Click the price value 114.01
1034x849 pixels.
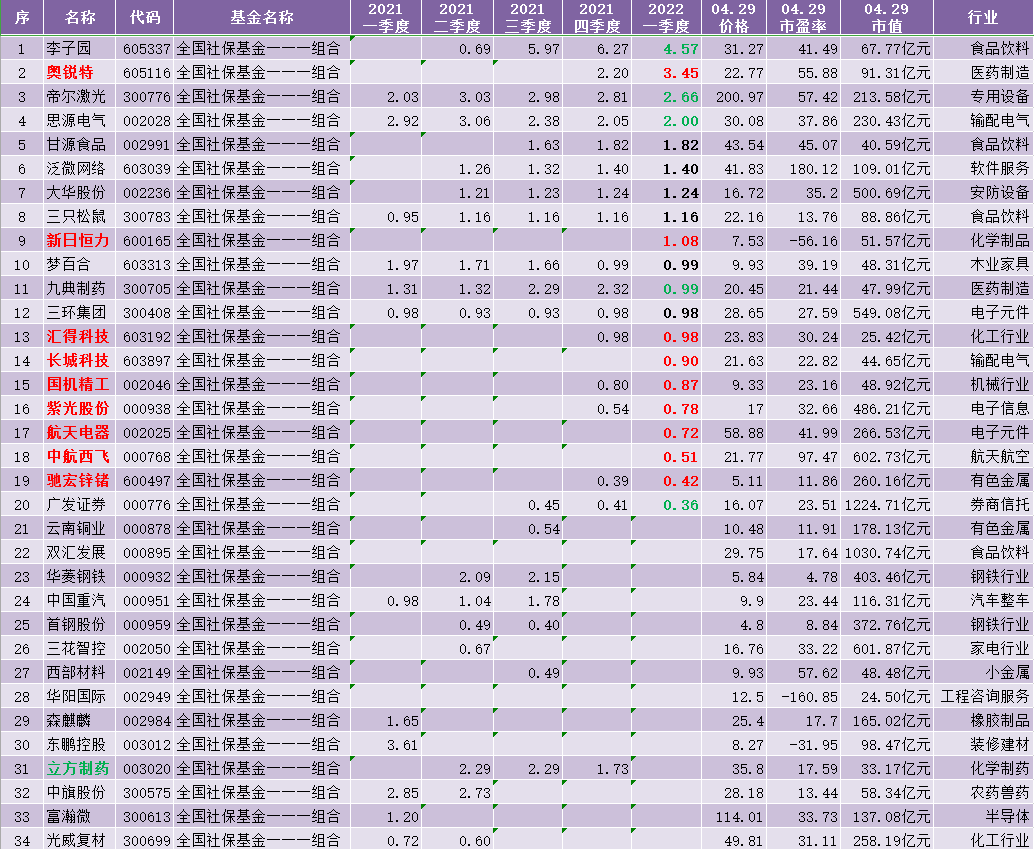pyautogui.click(x=740, y=817)
